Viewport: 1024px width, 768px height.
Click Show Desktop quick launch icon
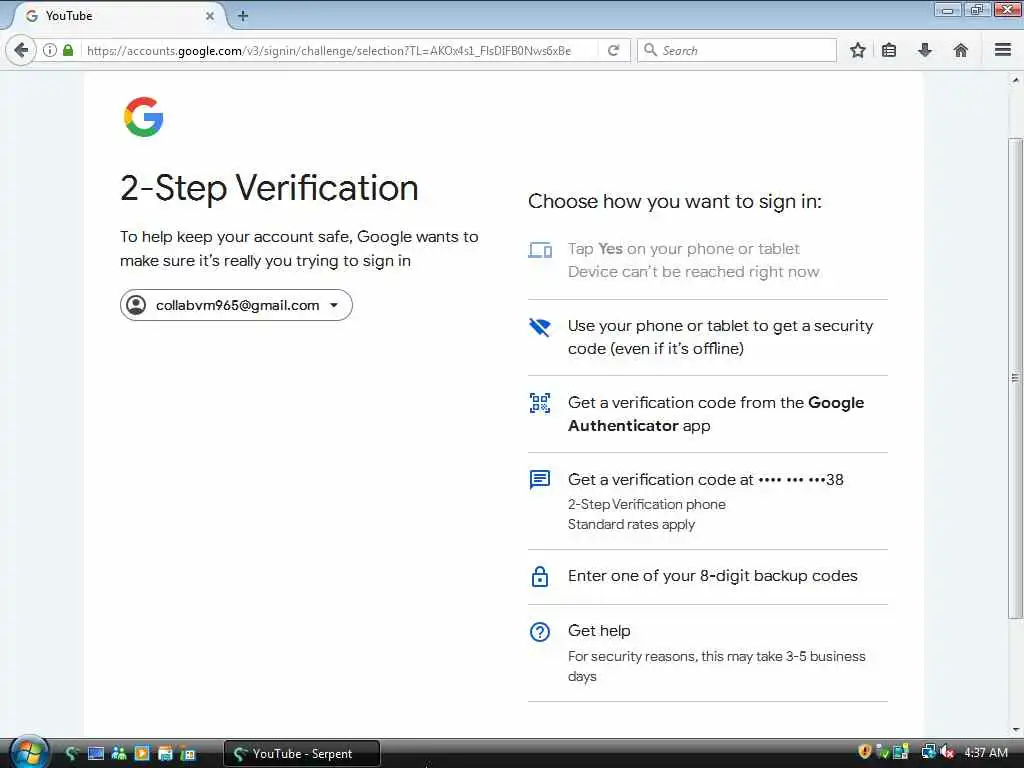[95, 754]
